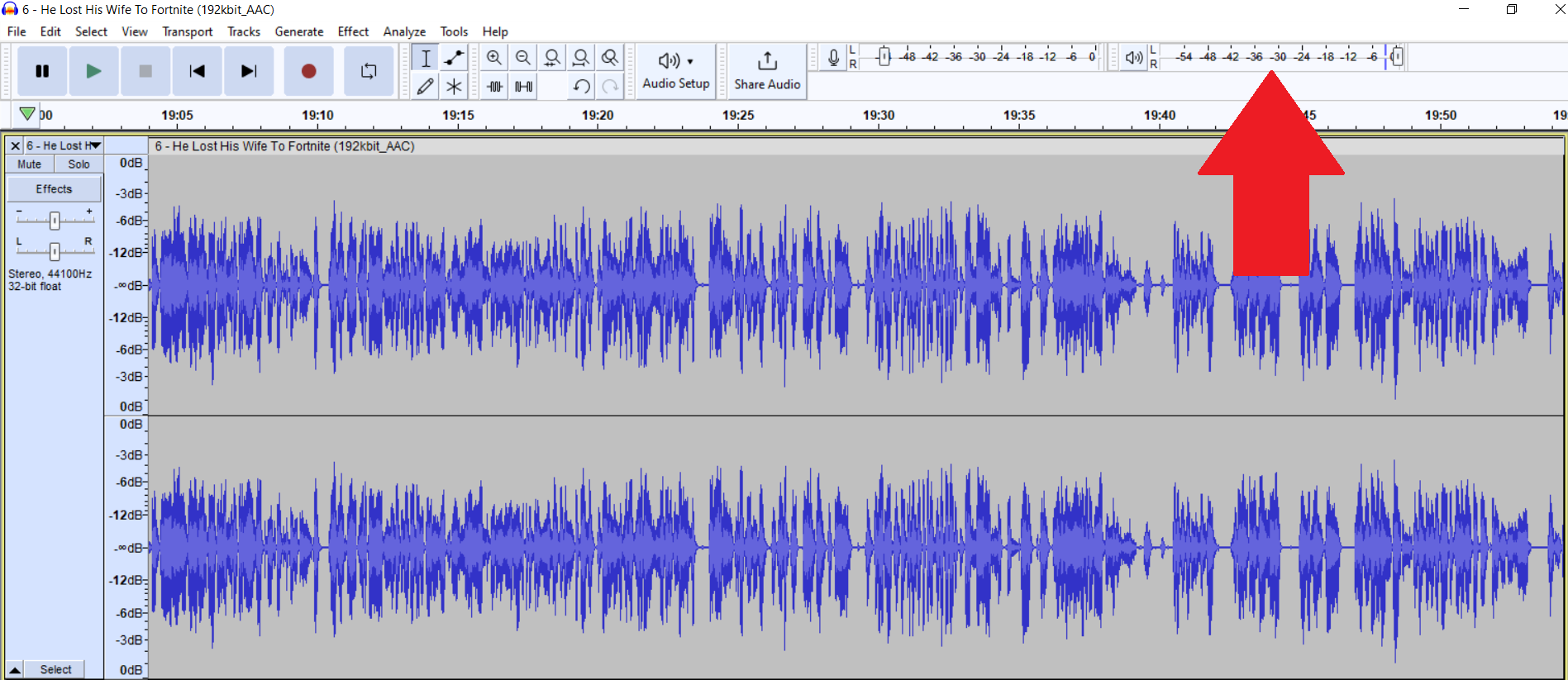Open the Generate menu

299,31
